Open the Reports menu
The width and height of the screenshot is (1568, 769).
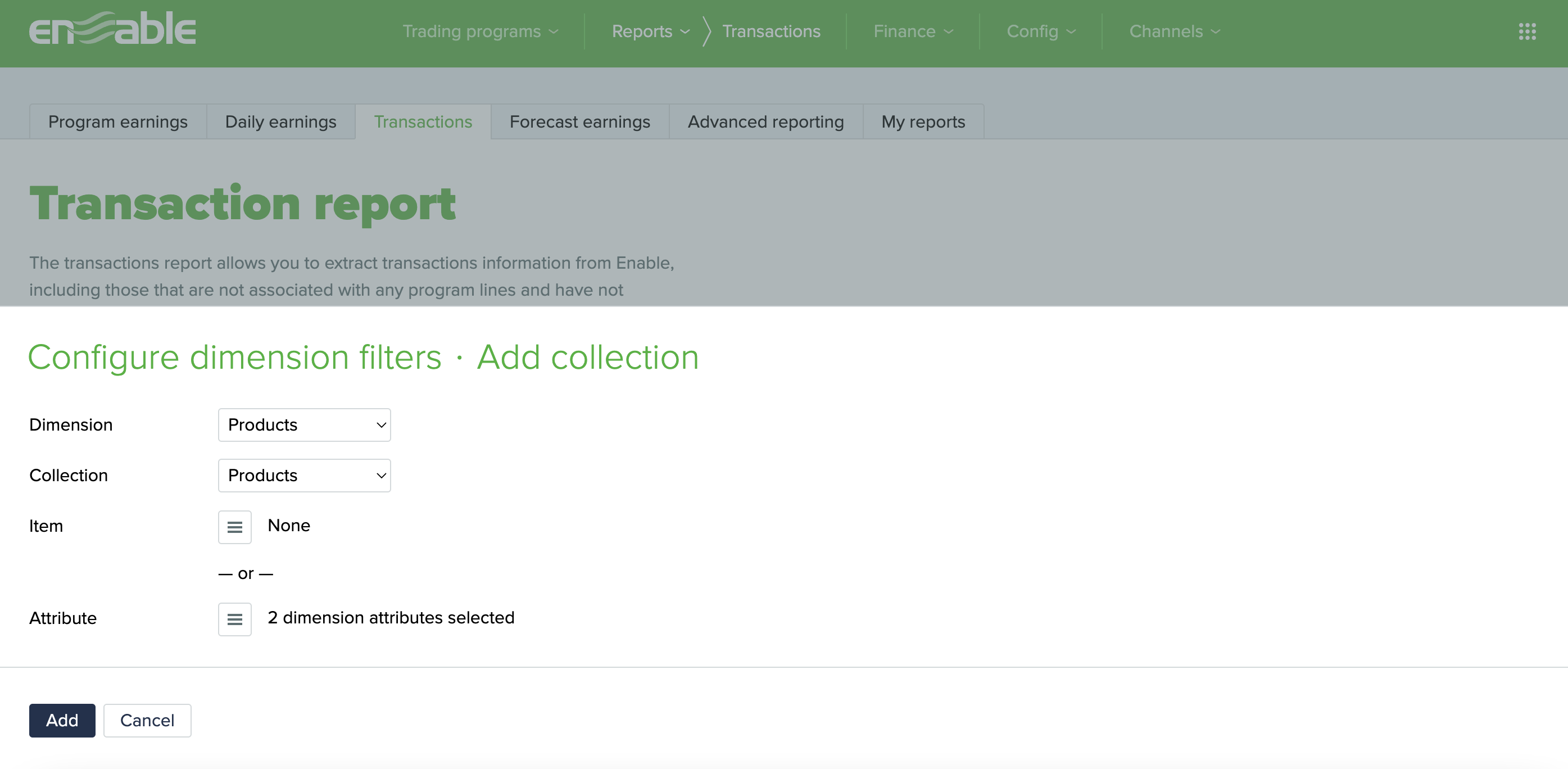coord(650,31)
